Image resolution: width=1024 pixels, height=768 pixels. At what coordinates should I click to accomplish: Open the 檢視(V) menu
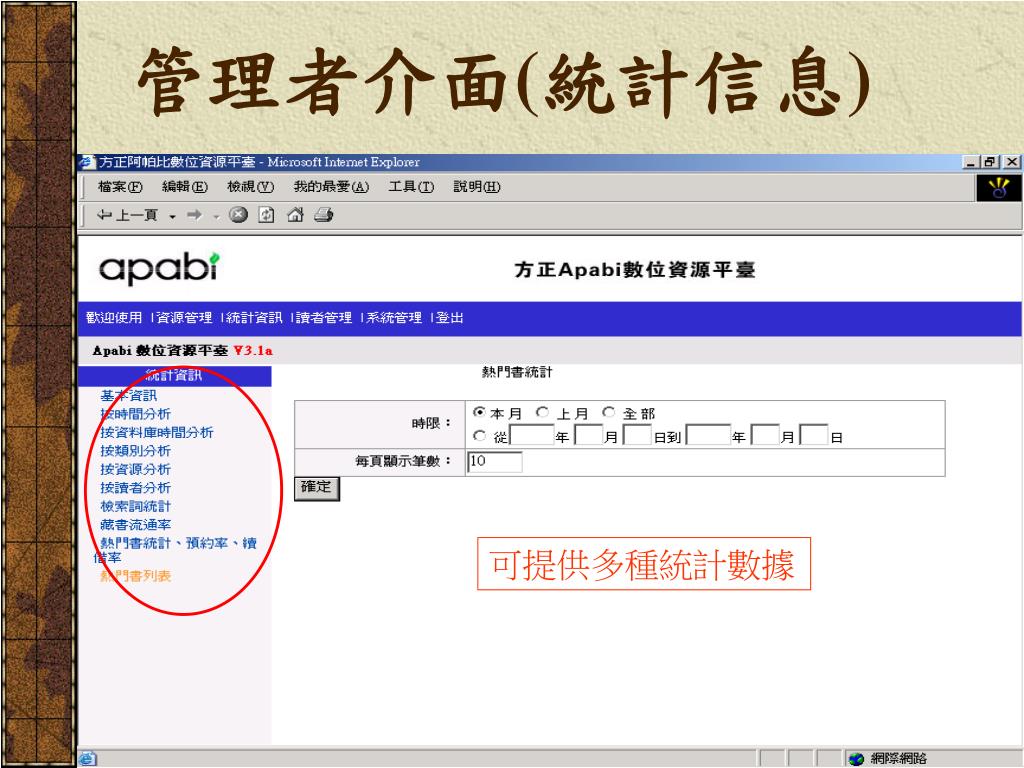click(x=250, y=187)
